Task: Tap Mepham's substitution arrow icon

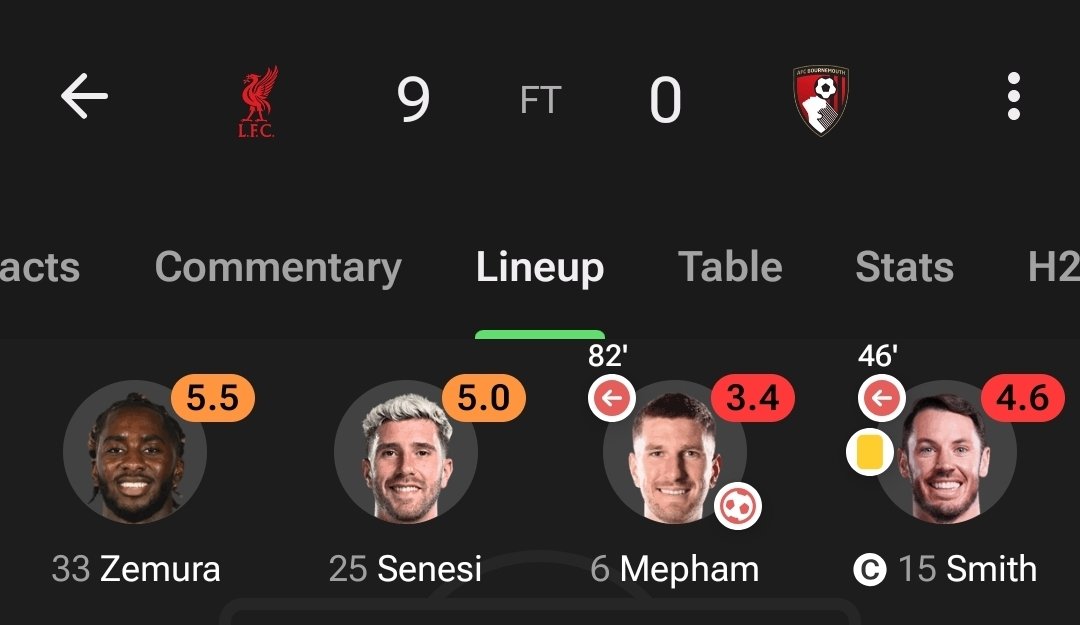Action: (612, 398)
